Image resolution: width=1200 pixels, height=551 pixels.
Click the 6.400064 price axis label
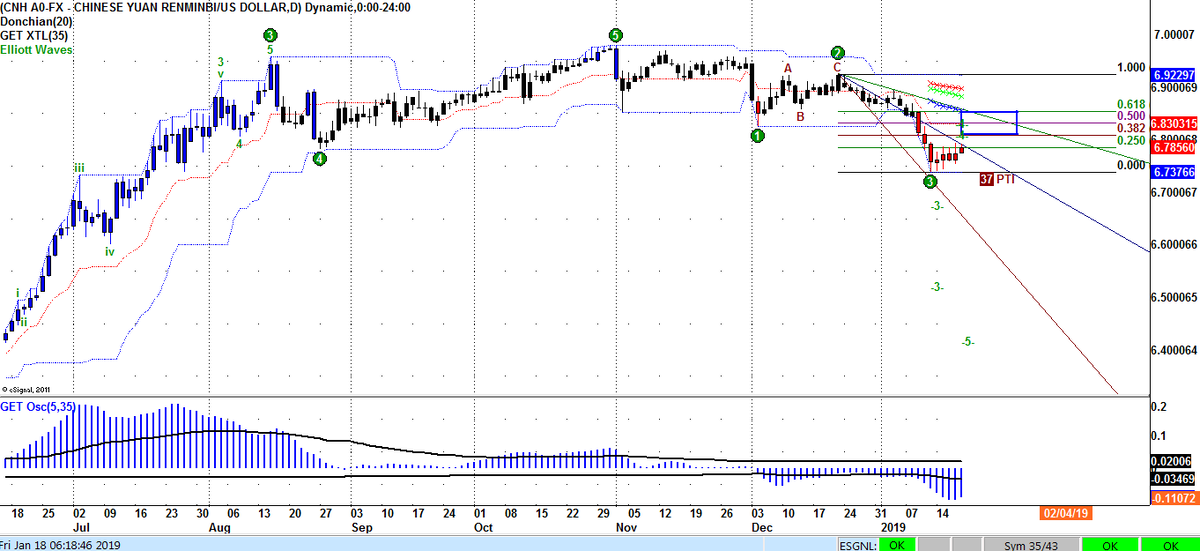1172,350
